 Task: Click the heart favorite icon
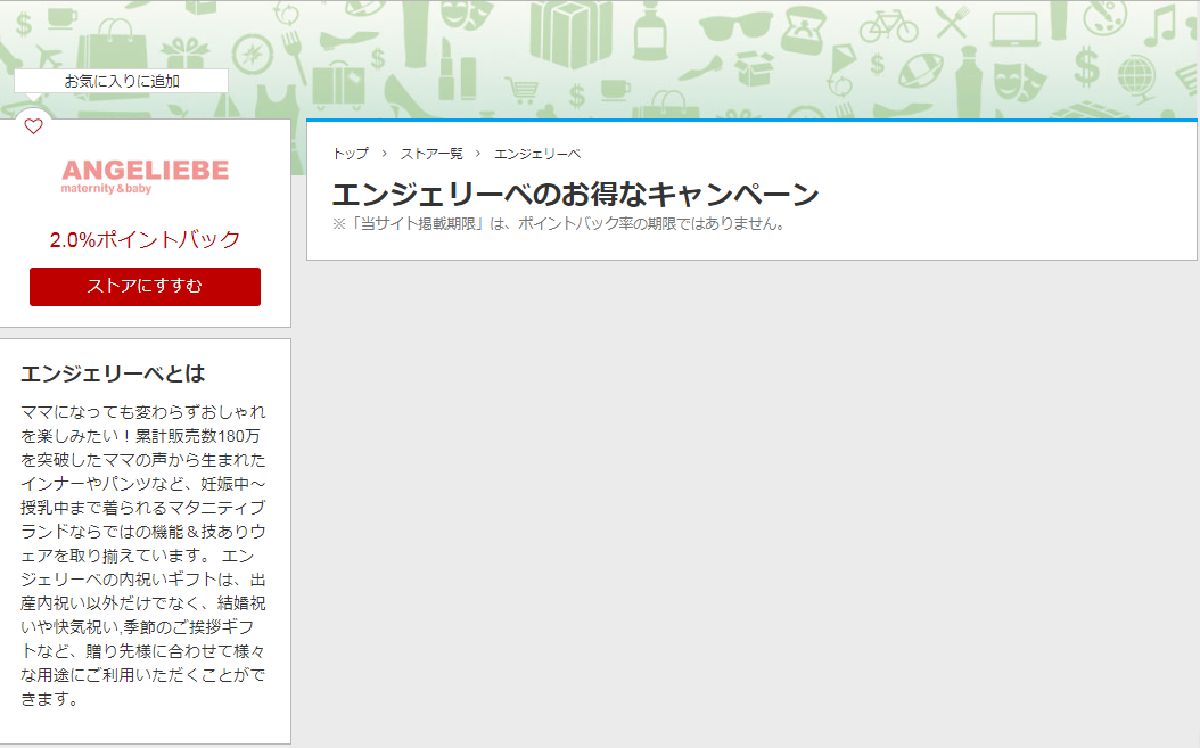coord(33,126)
